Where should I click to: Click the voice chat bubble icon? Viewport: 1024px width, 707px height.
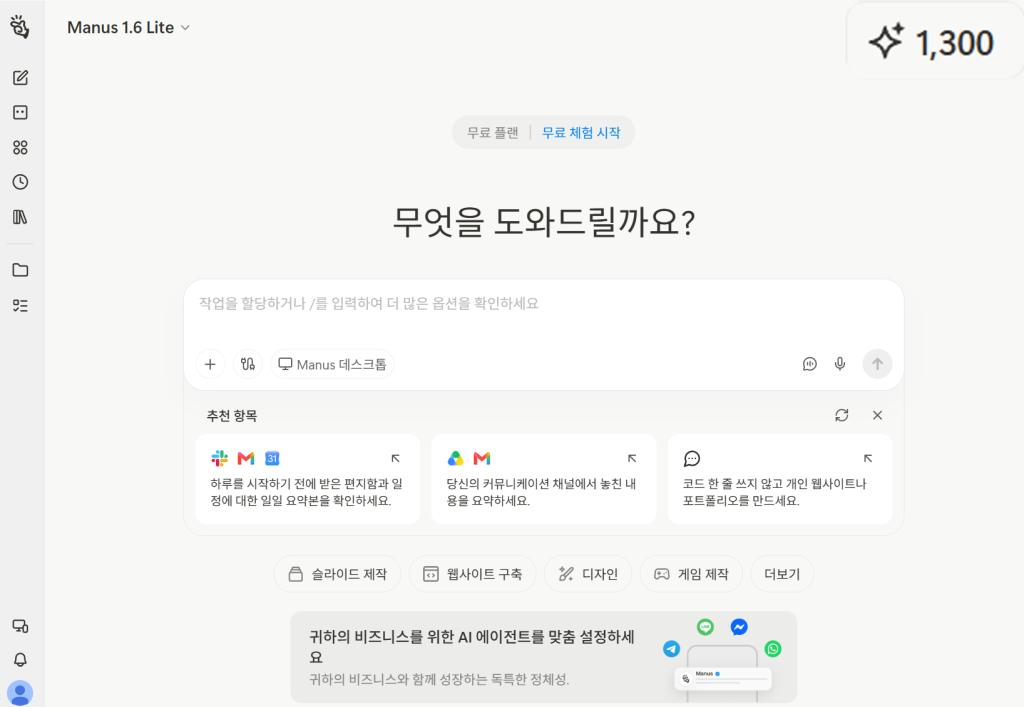[x=810, y=364]
